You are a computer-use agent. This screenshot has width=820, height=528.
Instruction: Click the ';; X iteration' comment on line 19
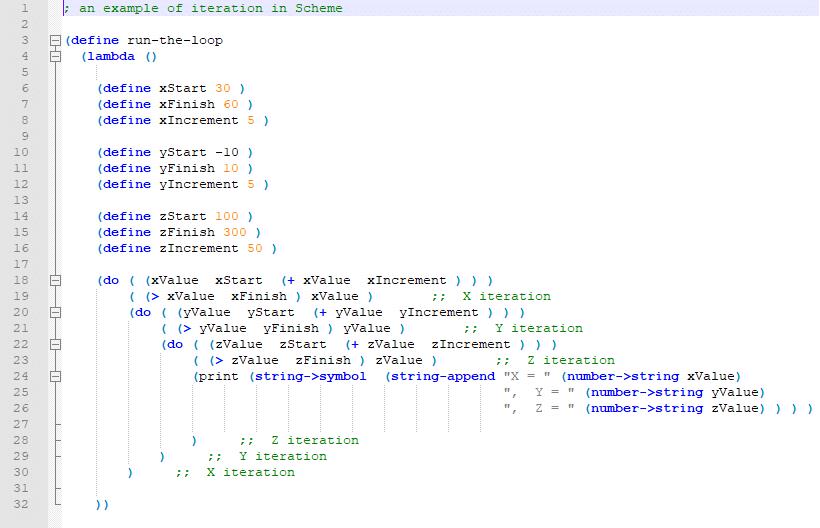point(491,296)
